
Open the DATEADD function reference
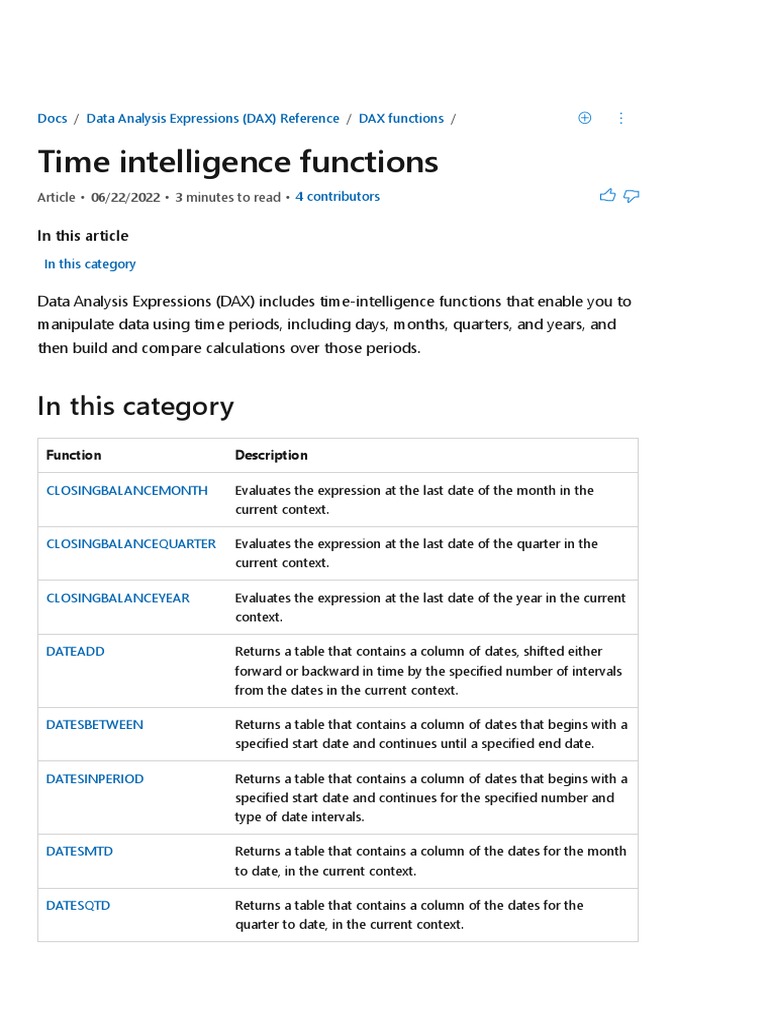[x=76, y=651]
